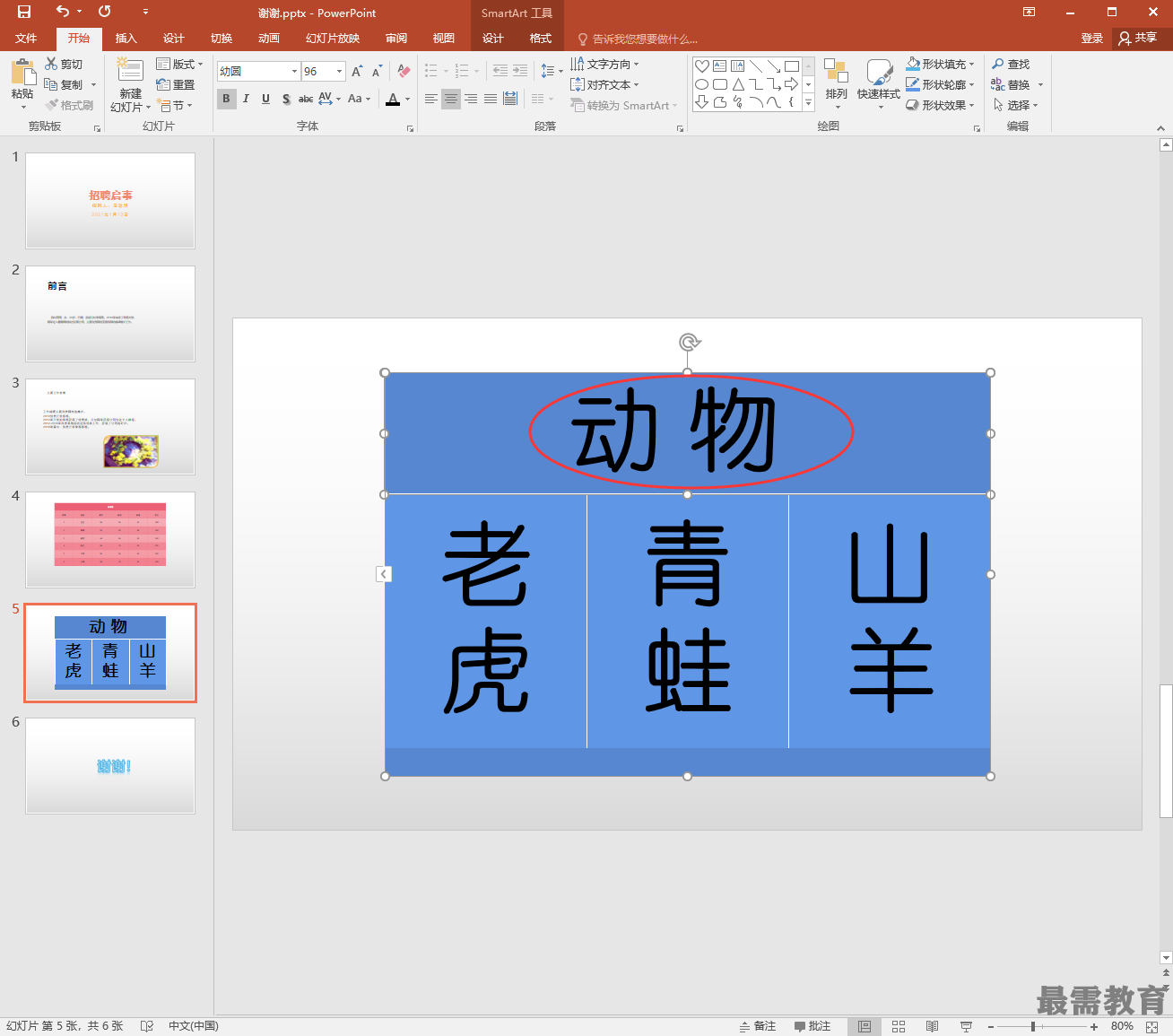The width and height of the screenshot is (1173, 1036).
Task: Click Reset (重置) slide button
Action: pos(176,84)
